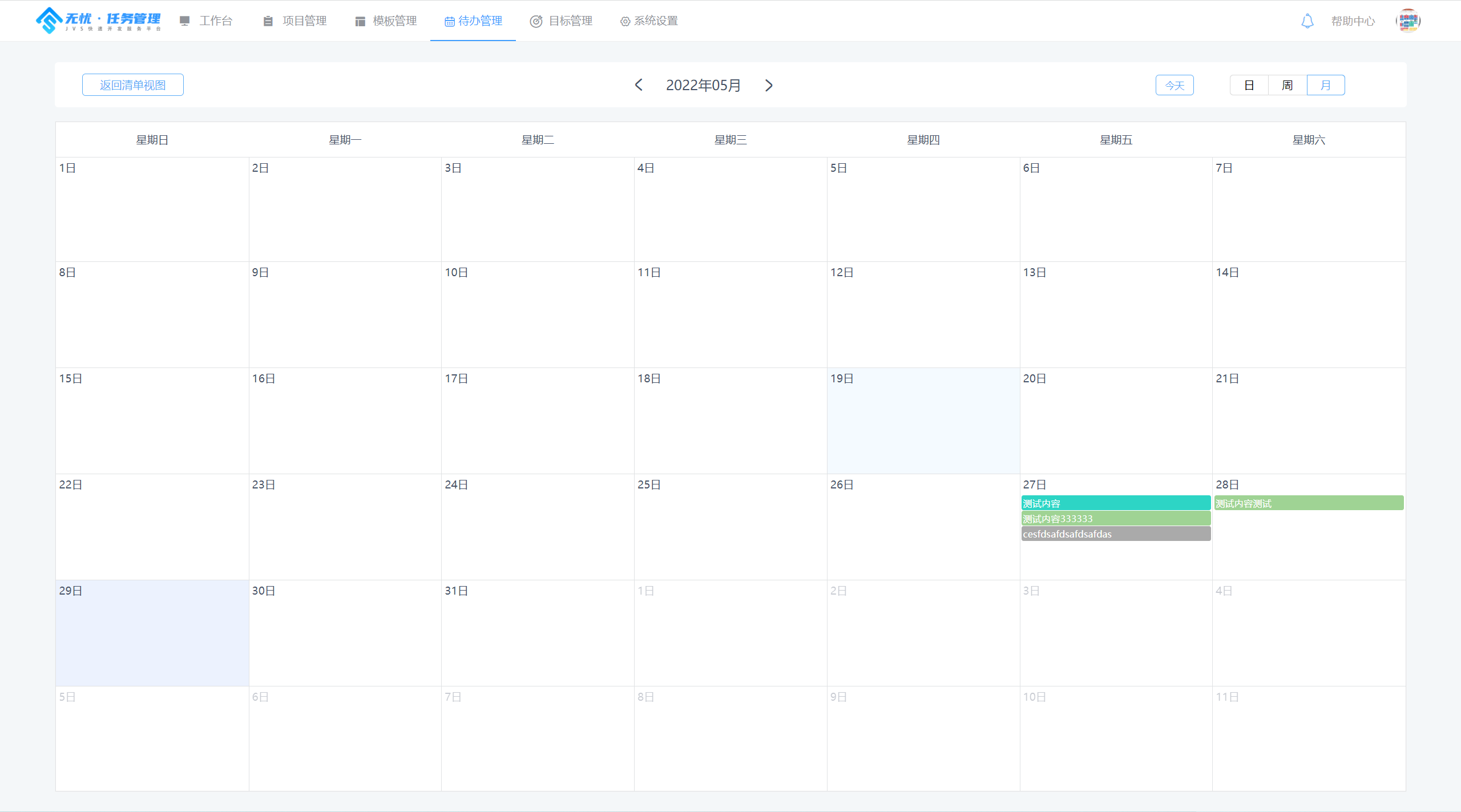The width and height of the screenshot is (1461, 812).
Task: Click the 返回清单视图 button
Action: click(132, 85)
